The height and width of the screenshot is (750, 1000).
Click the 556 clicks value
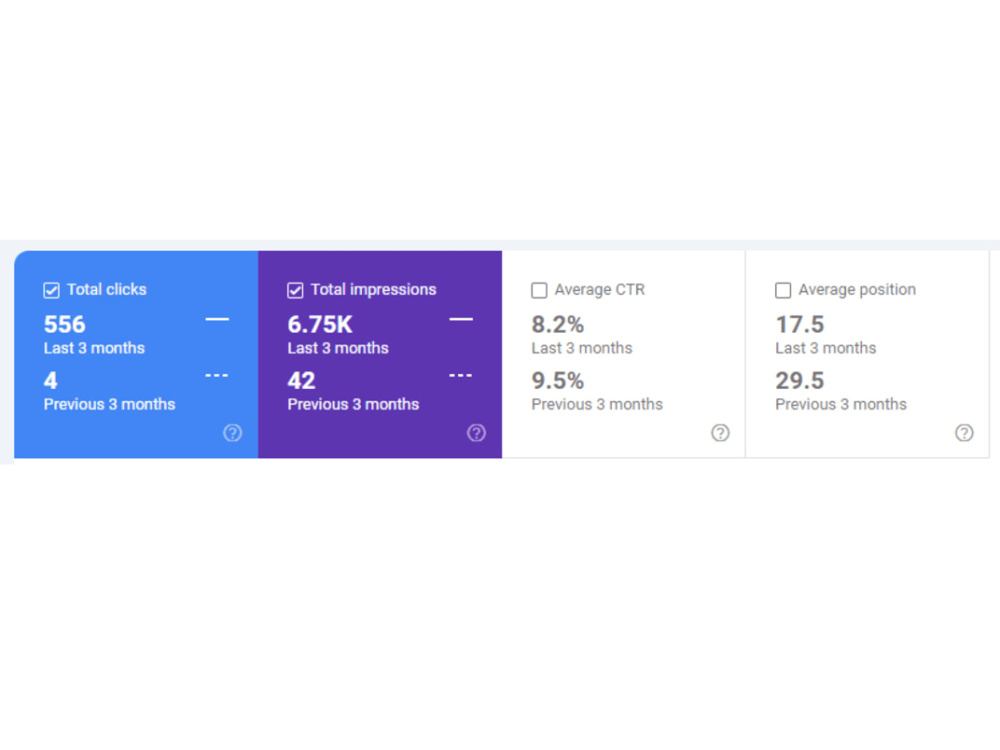coord(64,325)
